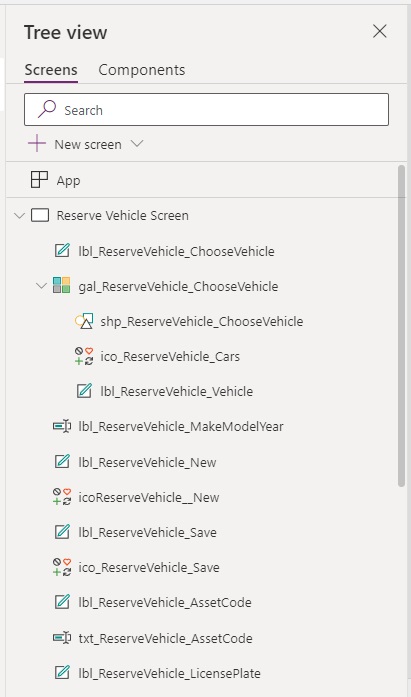The image size is (411, 697).
Task: Collapse the gal_ReserveVehicle_ChooseVehicle gallery
Action: (41, 285)
